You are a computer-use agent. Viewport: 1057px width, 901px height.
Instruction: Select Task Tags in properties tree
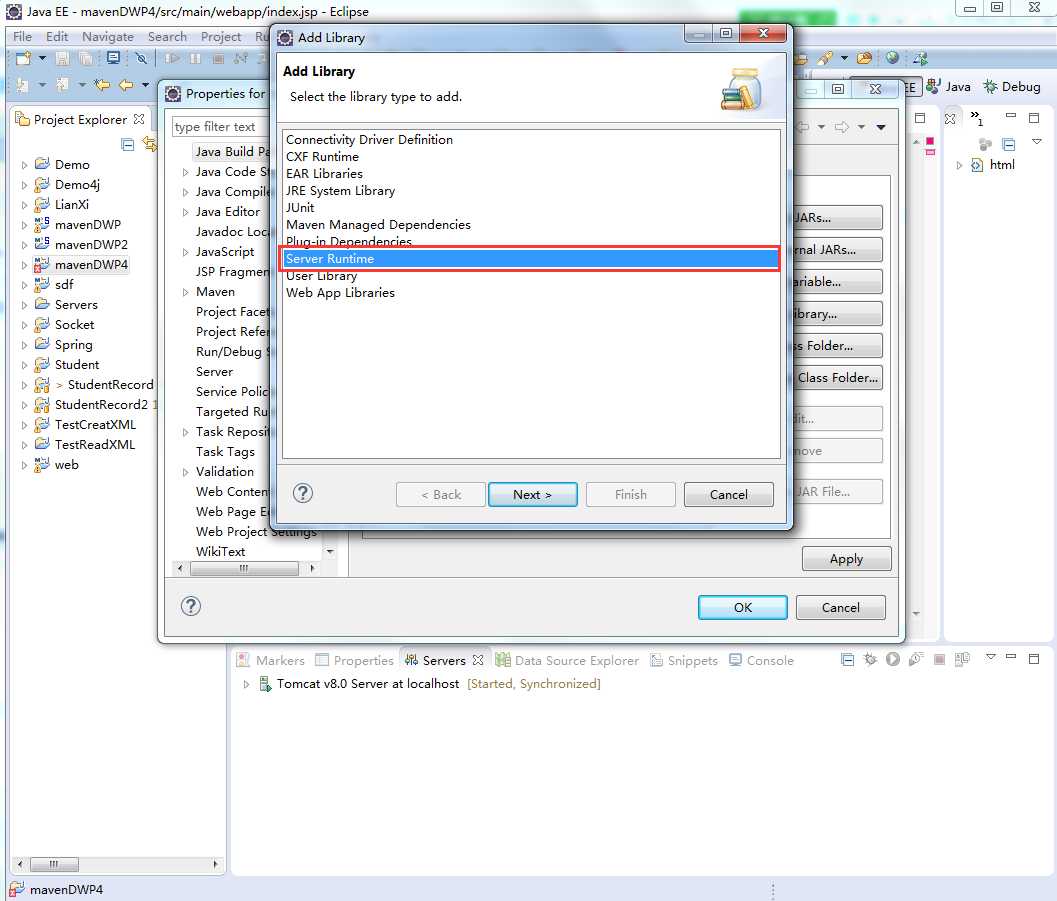pos(225,452)
